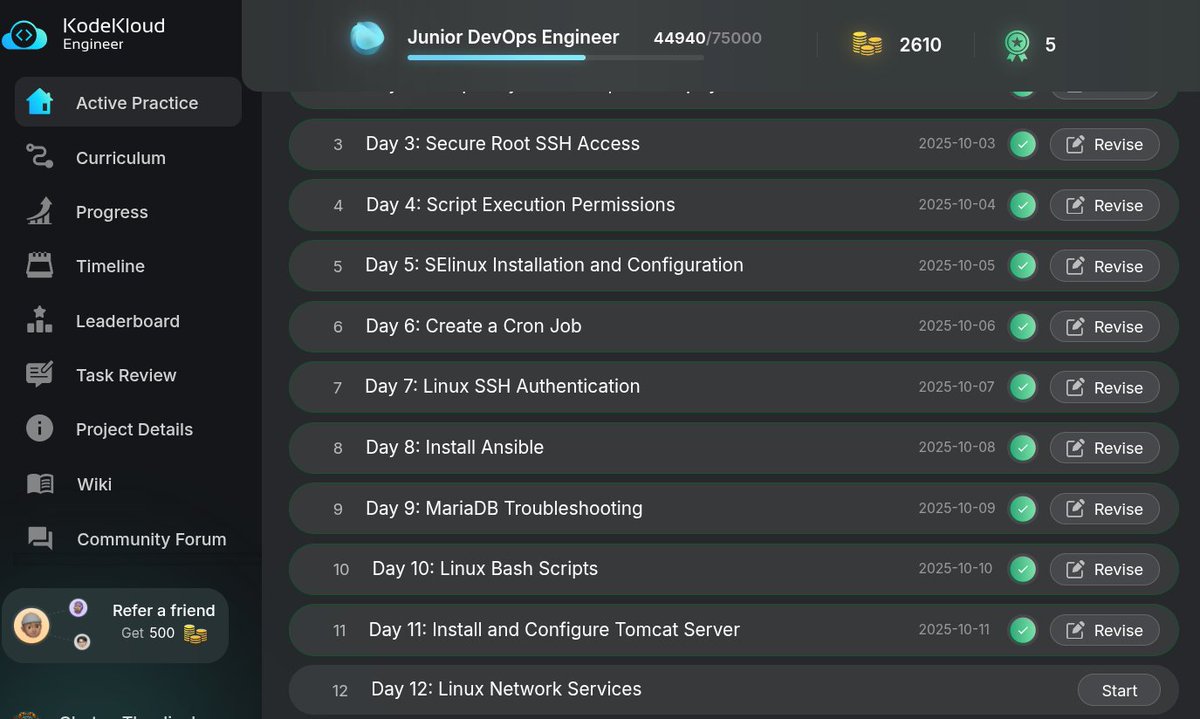Revise Day 8 Install Ansible

1104,448
